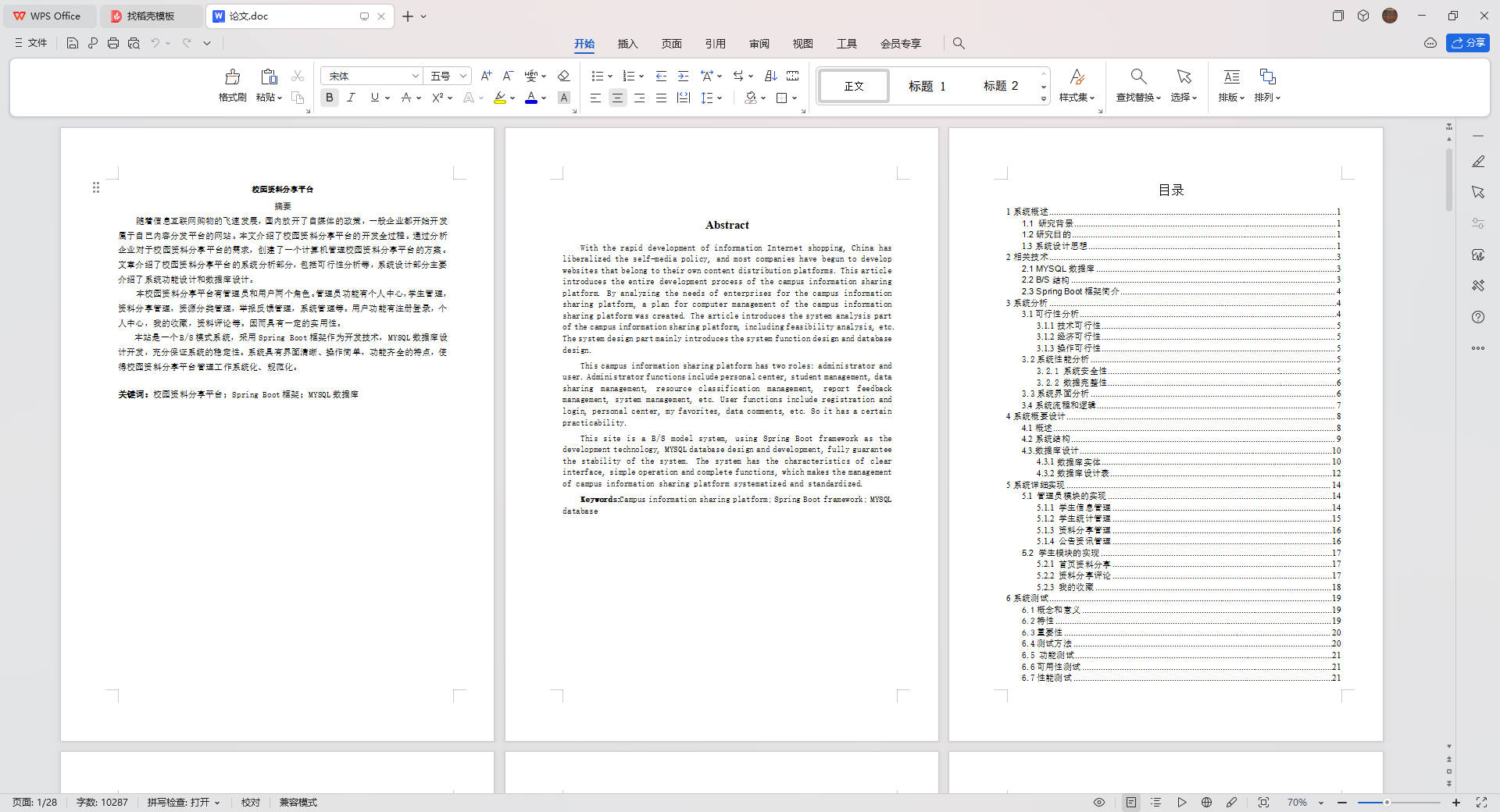Viewport: 1500px width, 812px height.
Task: Expand the highlight color dropdown arrow
Action: (x=512, y=98)
